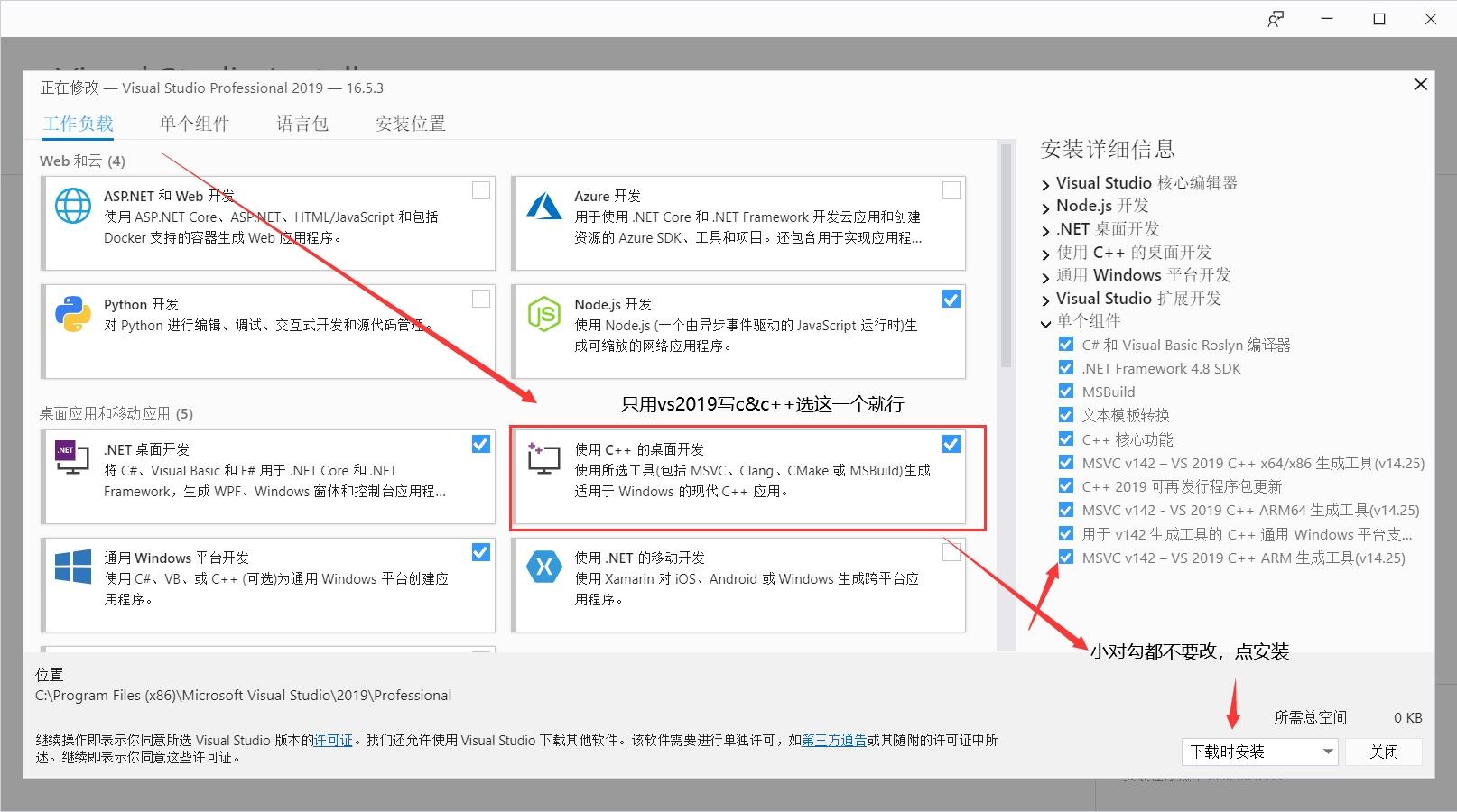Click the 关闭 button

[x=1384, y=752]
